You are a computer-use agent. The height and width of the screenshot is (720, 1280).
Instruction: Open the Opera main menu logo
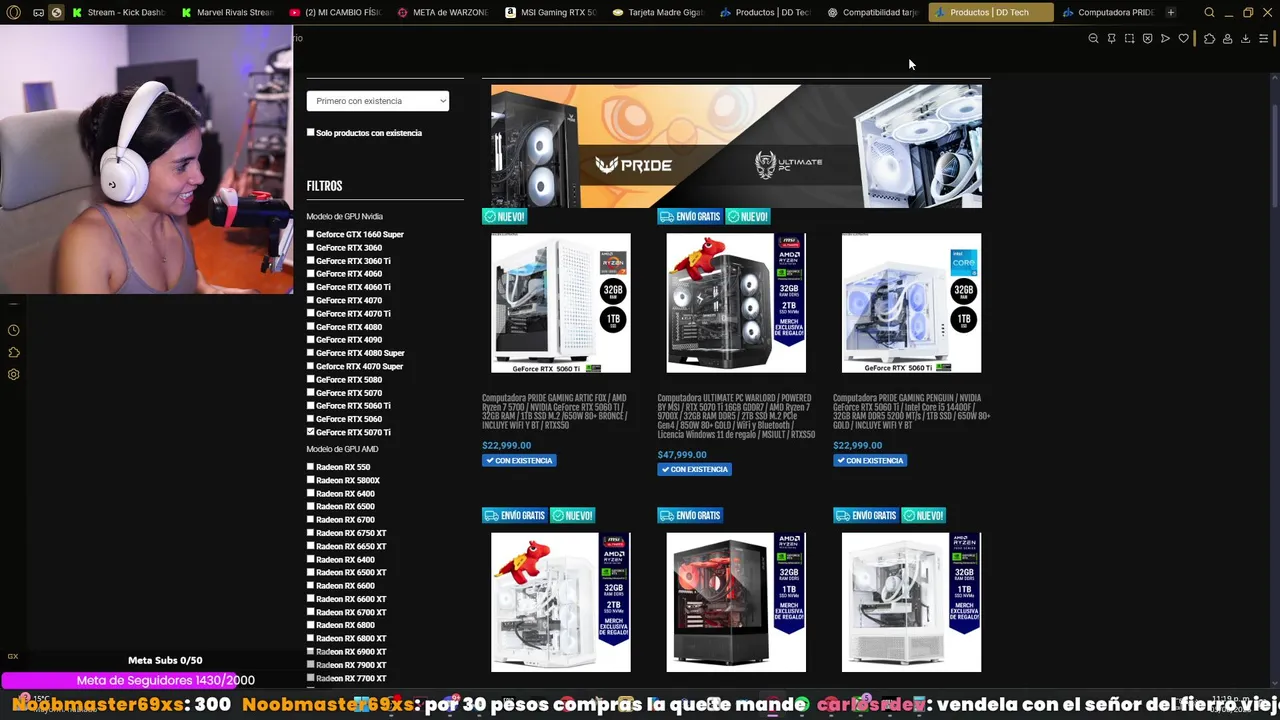(x=14, y=12)
